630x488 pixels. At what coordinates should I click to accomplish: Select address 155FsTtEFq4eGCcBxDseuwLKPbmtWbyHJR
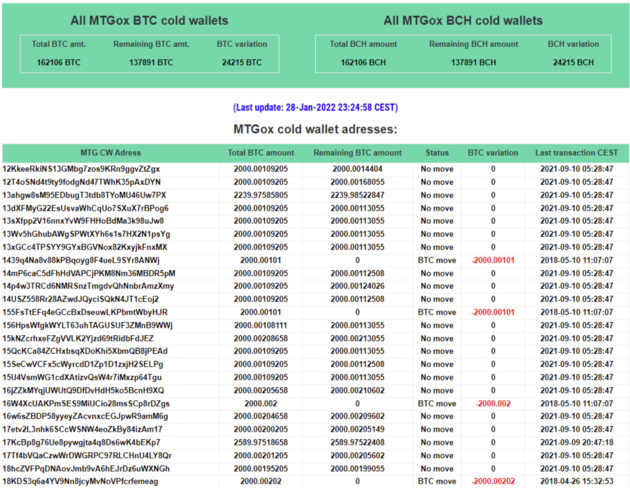85,312
